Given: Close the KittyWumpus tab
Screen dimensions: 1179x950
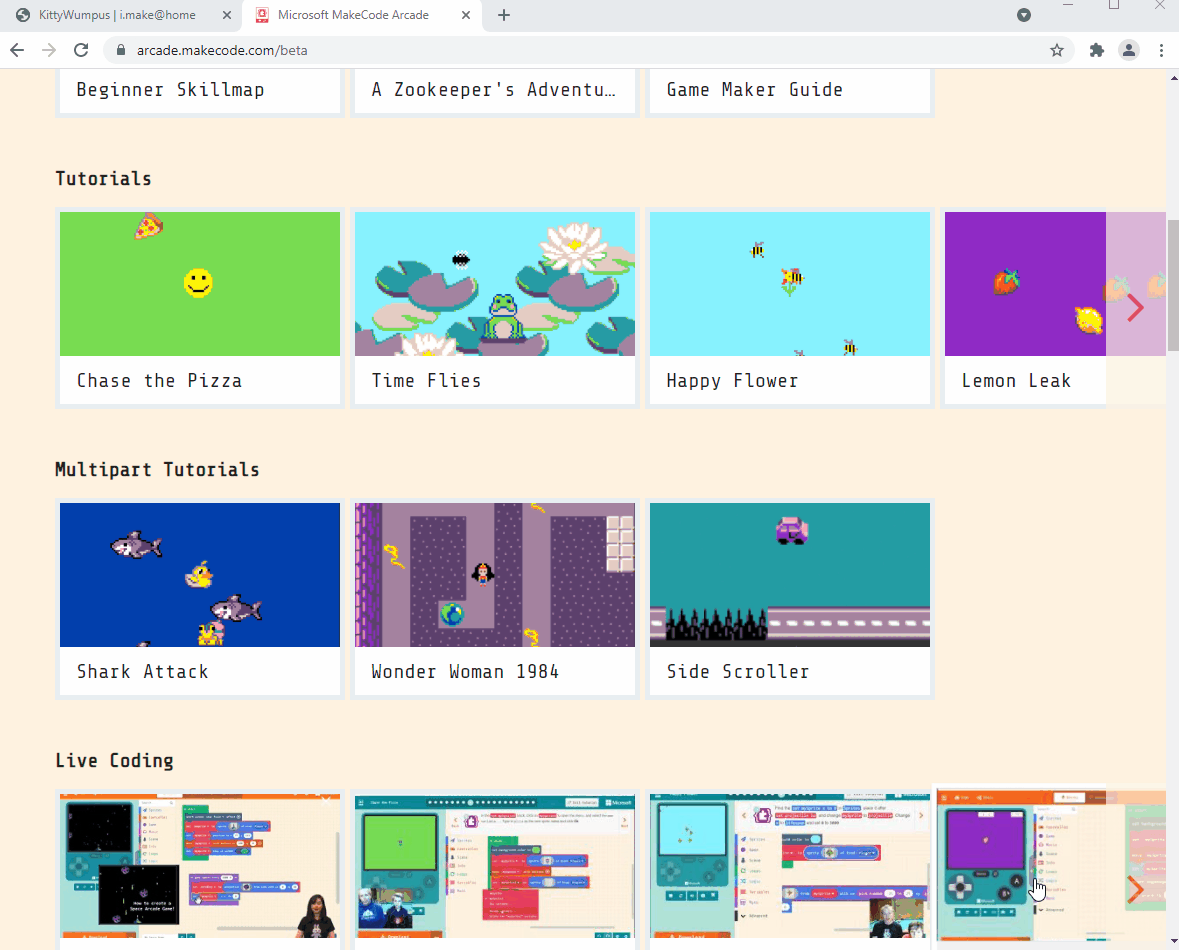Looking at the screenshot, I should click(226, 15).
